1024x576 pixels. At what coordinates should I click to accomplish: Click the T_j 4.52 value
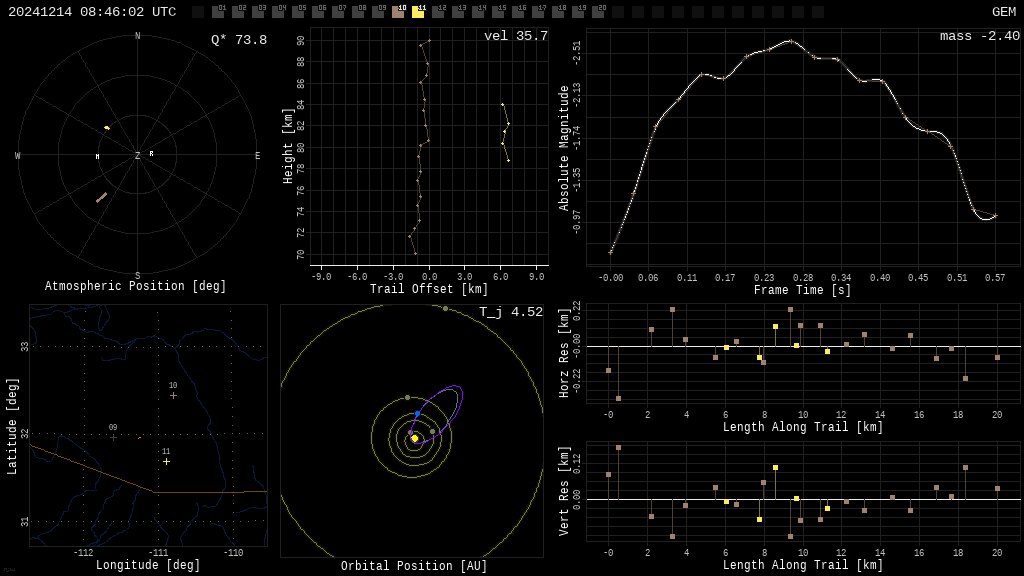(x=511, y=312)
